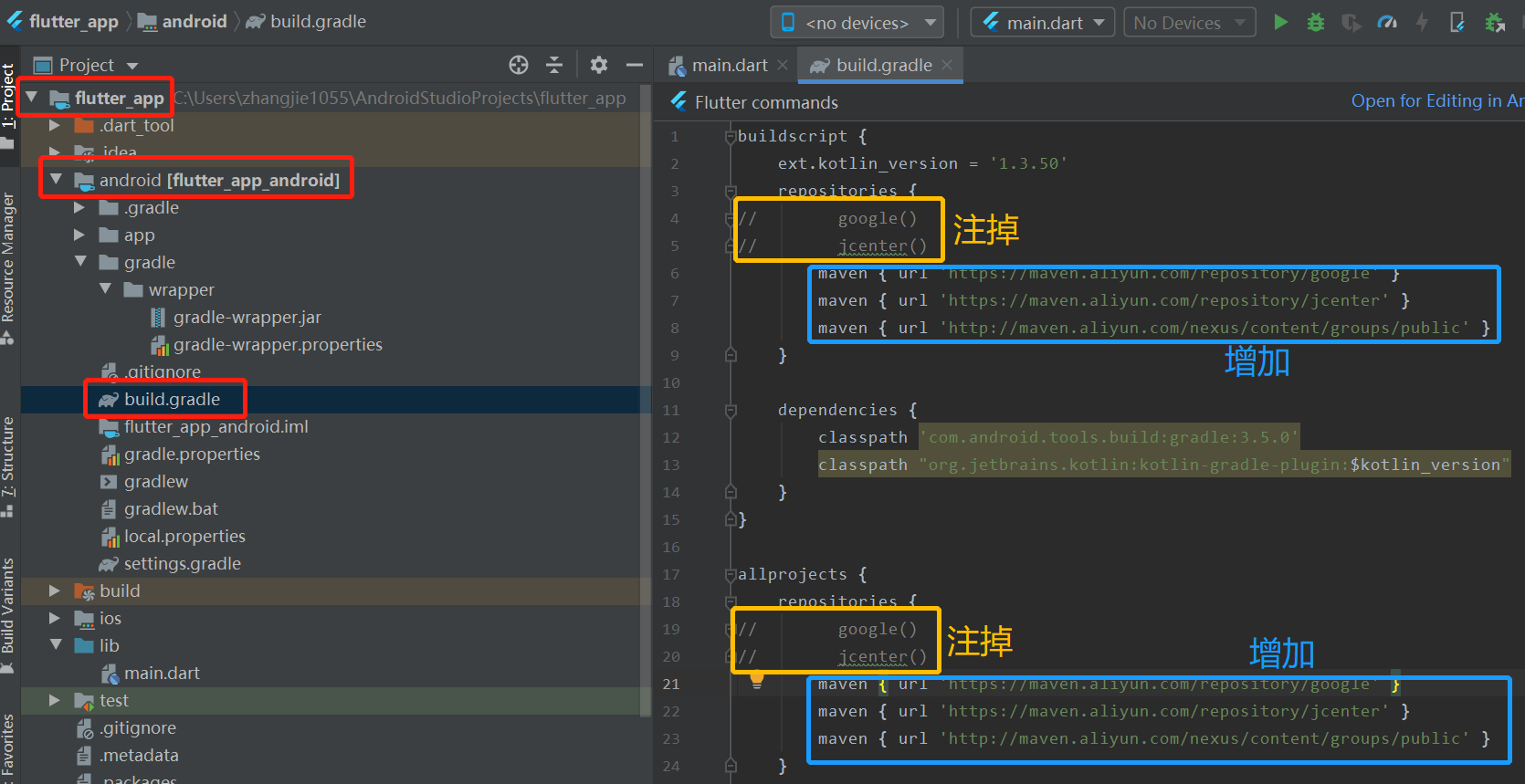The width and height of the screenshot is (1525, 784).
Task: Locate current file with crosshair icon
Action: (x=519, y=65)
